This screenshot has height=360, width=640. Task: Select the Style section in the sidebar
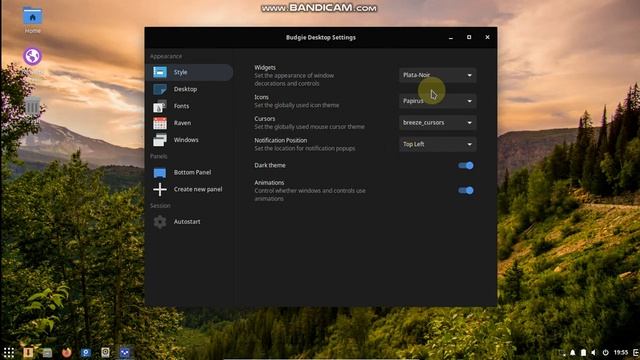[189, 72]
